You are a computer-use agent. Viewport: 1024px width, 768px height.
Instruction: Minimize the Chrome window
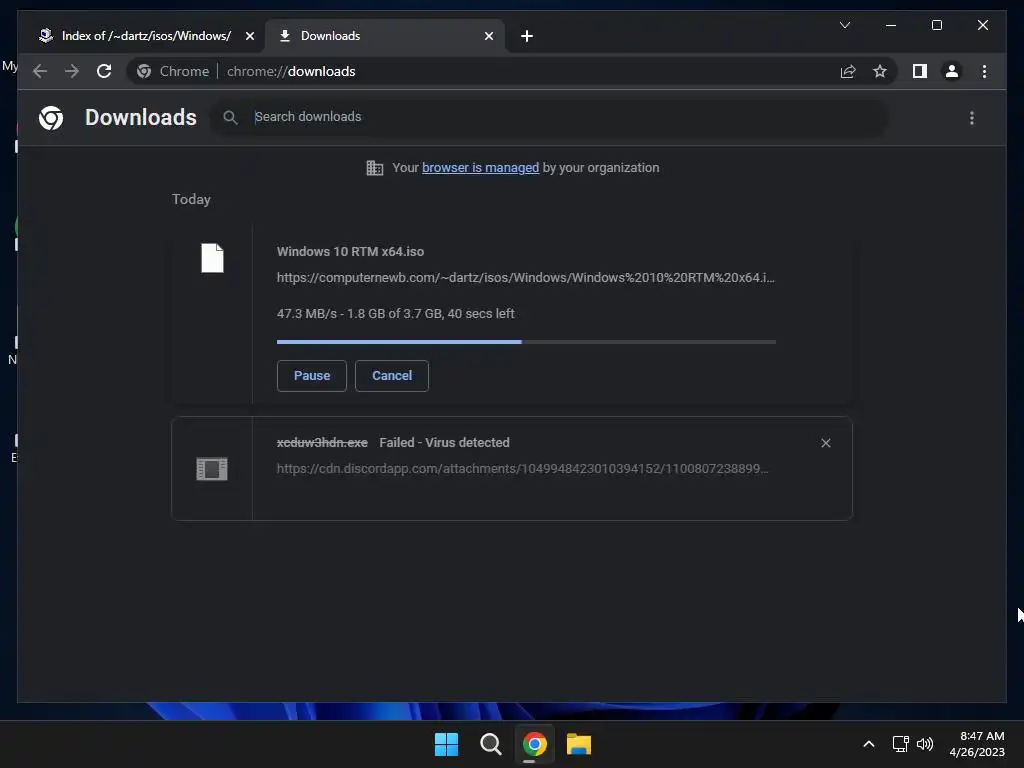[x=891, y=25]
